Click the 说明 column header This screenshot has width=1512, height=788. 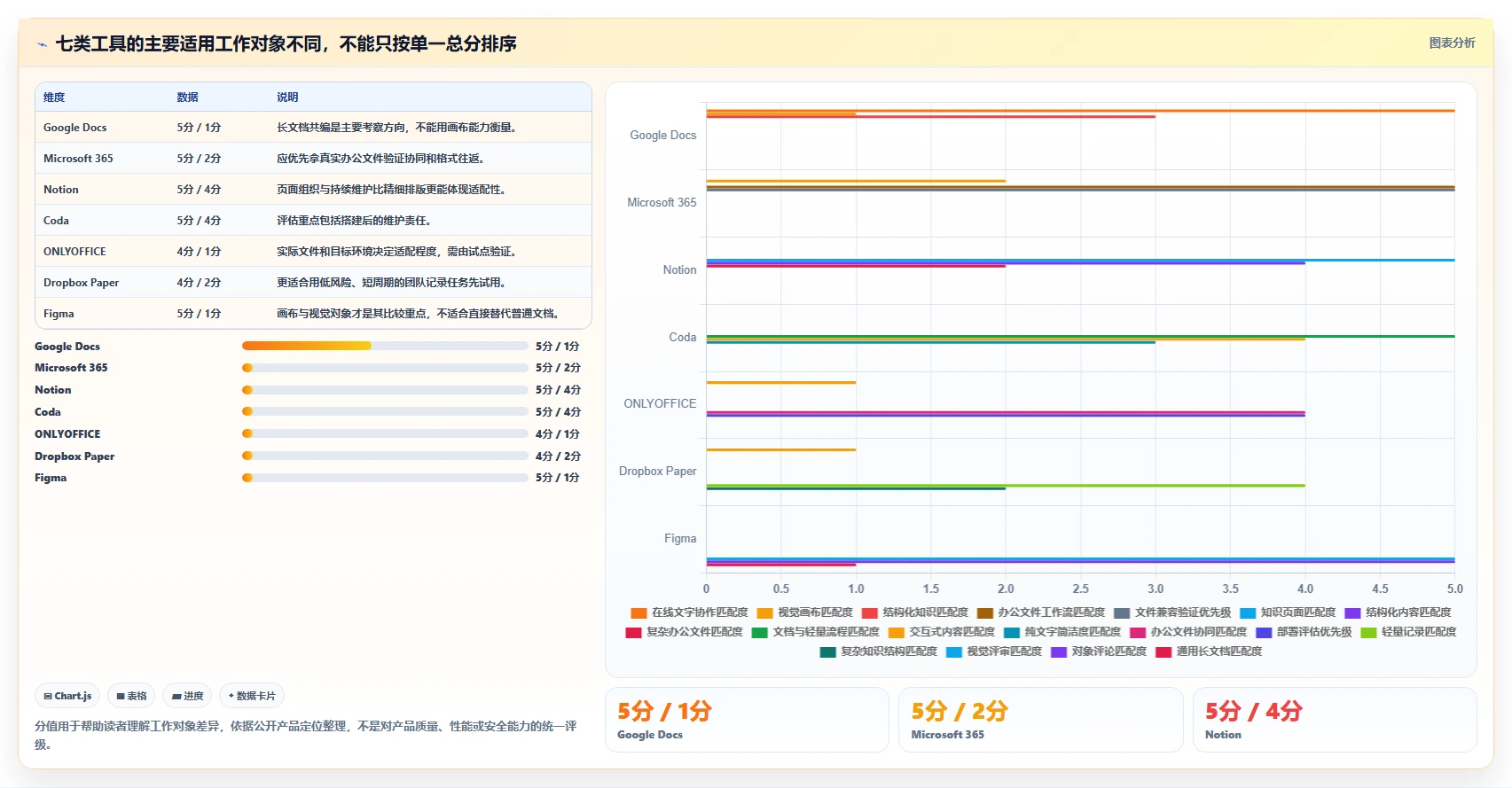287,98
